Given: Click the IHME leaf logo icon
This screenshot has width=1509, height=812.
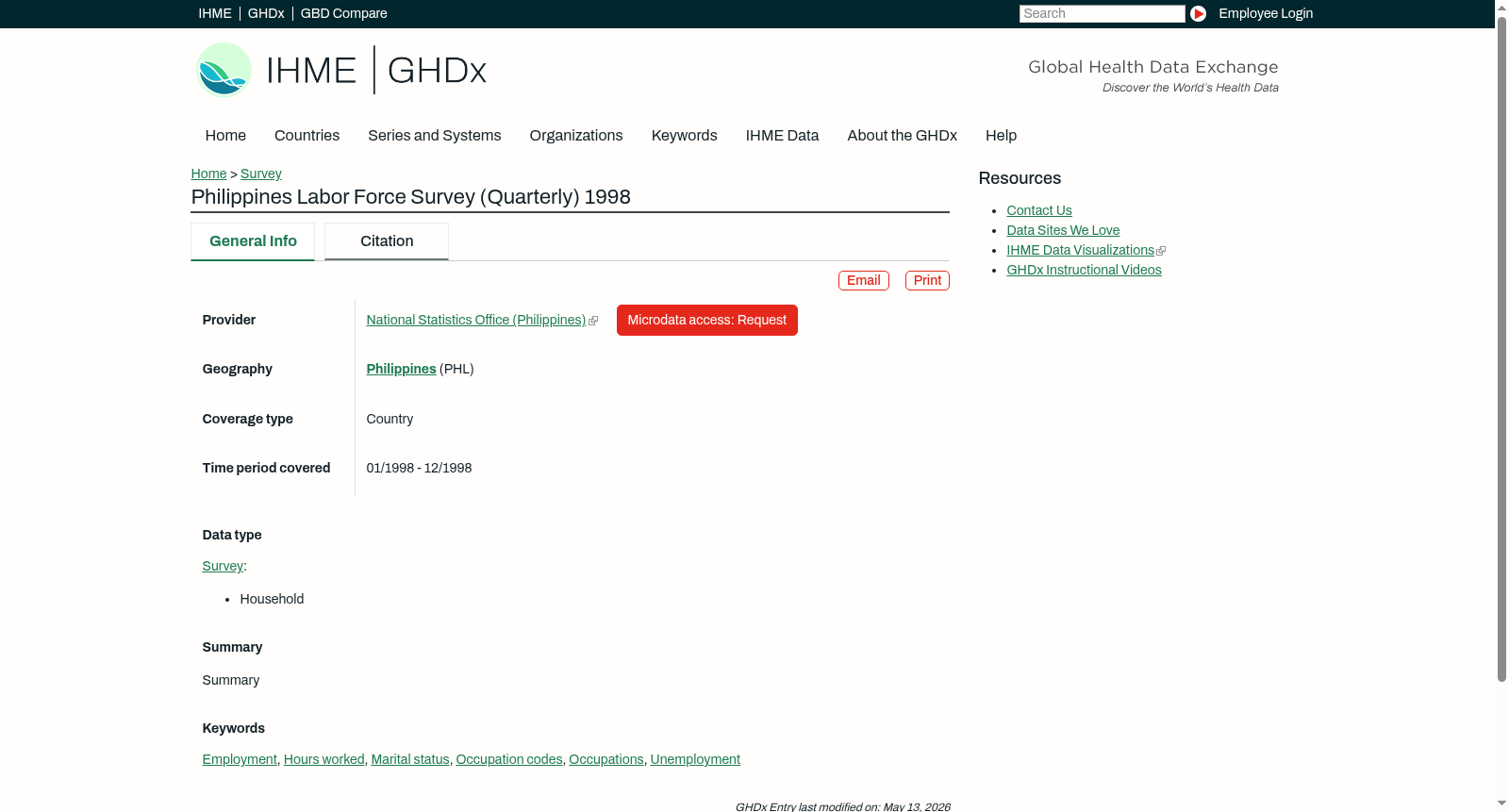Looking at the screenshot, I should pyautogui.click(x=224, y=70).
